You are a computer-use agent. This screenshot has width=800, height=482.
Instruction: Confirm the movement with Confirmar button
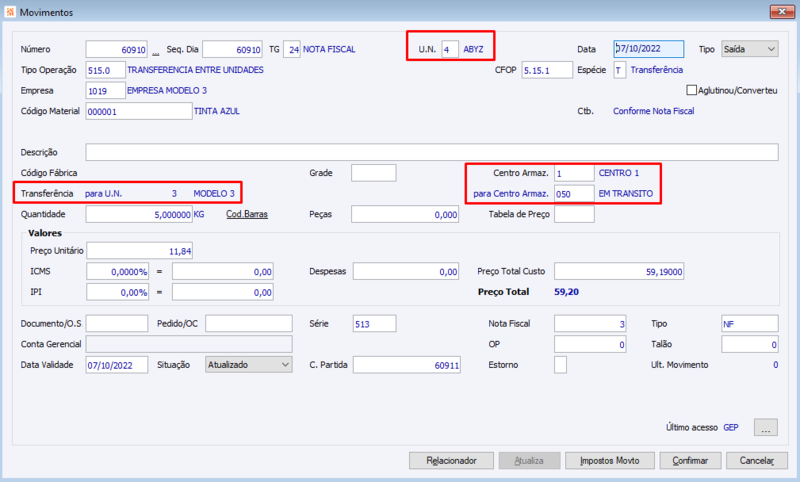click(x=690, y=461)
